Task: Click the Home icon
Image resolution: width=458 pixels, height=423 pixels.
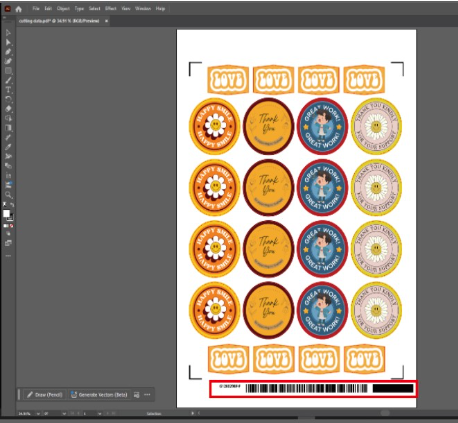Action: pos(19,9)
